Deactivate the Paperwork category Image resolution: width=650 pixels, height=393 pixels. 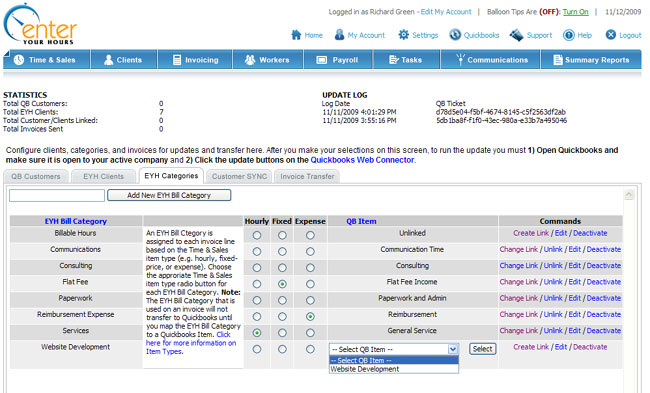coord(604,298)
